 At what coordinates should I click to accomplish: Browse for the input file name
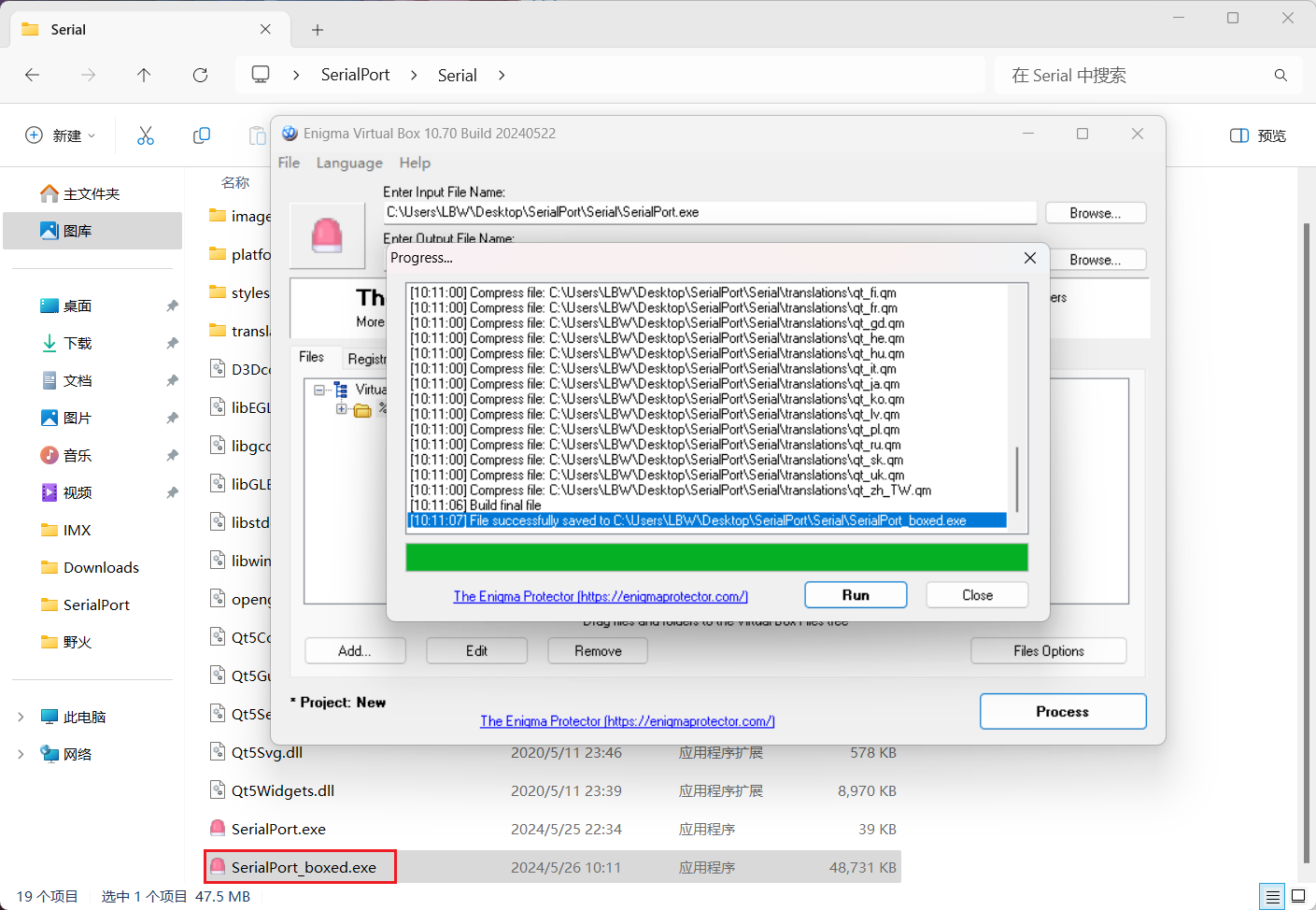(1096, 213)
